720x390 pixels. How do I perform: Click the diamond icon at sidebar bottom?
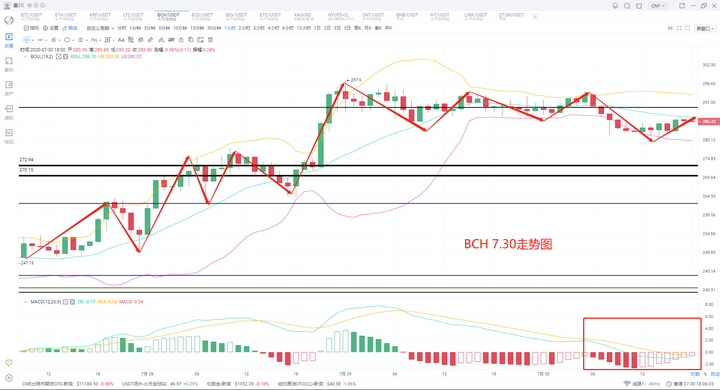point(9,362)
